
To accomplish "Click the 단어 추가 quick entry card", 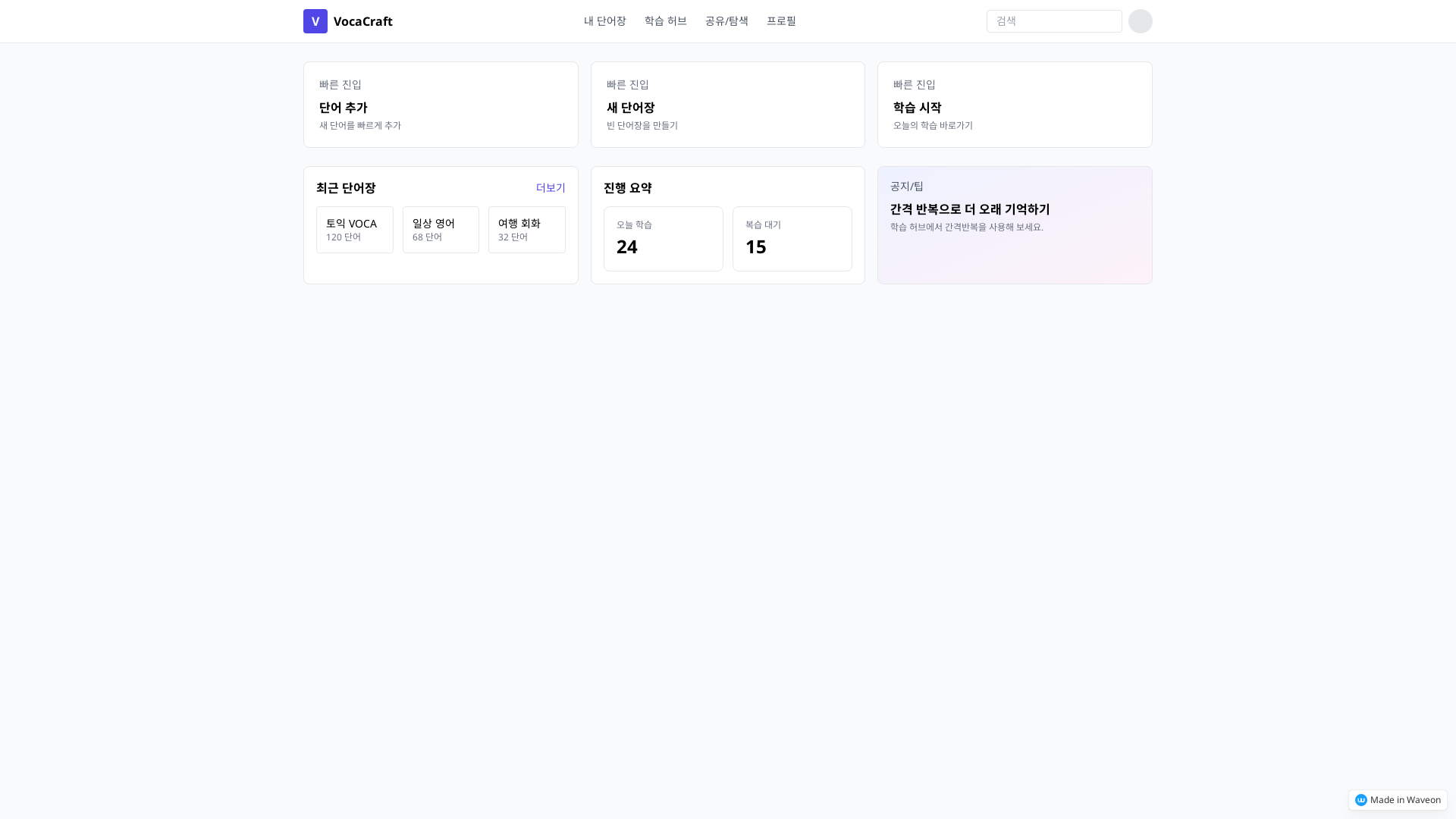I will (441, 104).
